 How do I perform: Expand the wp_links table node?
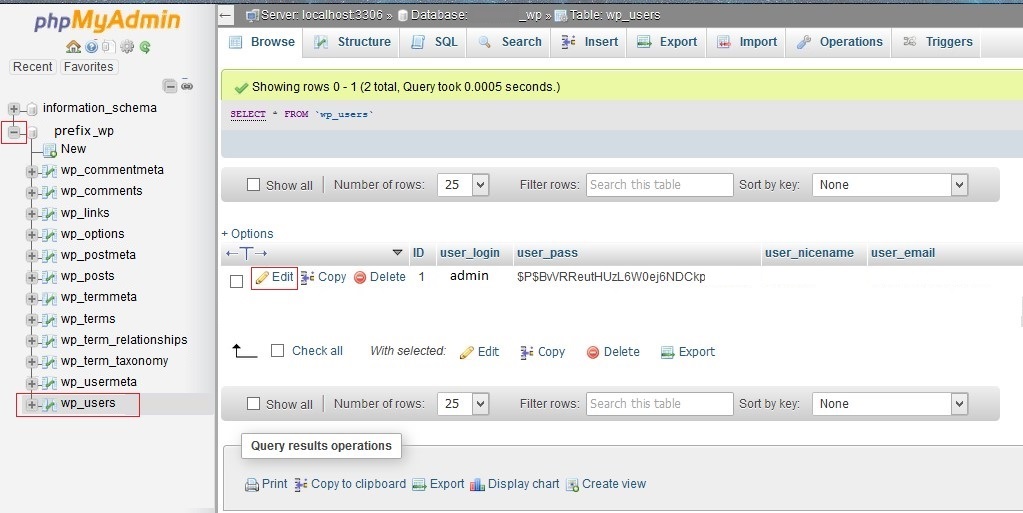coord(31,214)
